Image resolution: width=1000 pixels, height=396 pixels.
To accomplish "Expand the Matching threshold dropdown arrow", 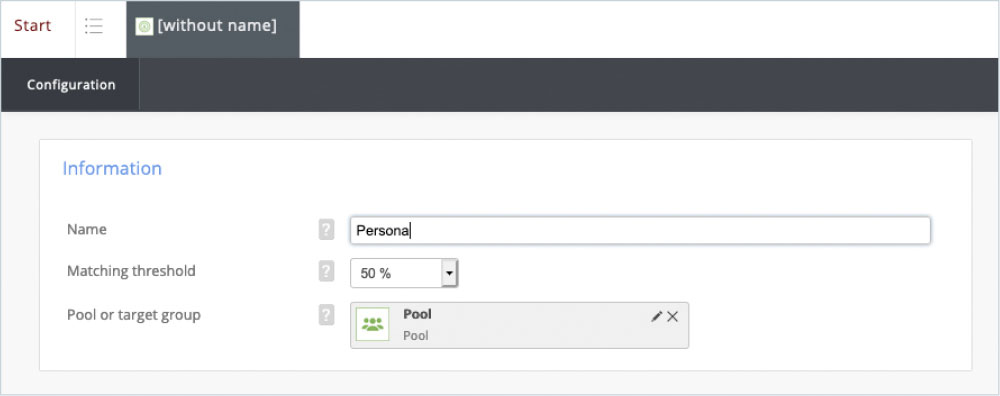I will (449, 273).
